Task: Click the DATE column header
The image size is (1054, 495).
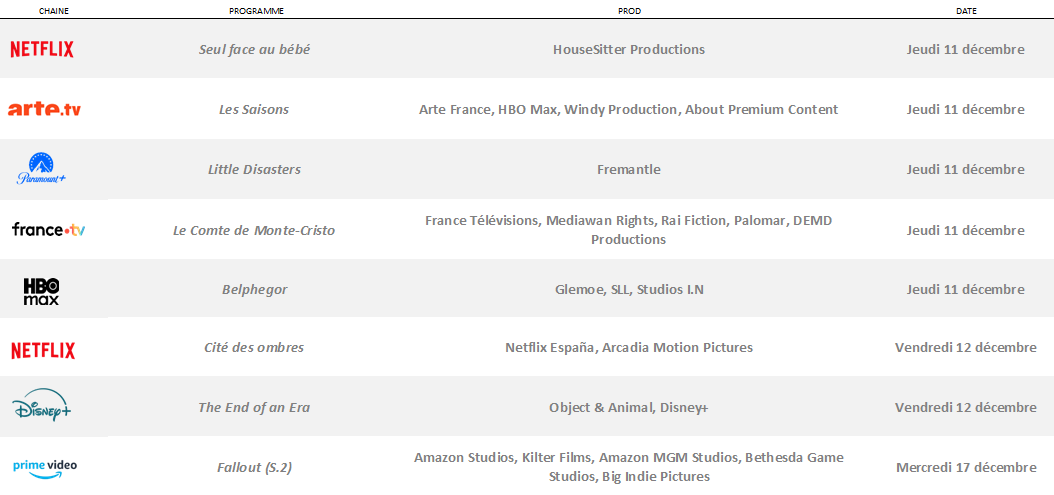Action: coord(966,11)
